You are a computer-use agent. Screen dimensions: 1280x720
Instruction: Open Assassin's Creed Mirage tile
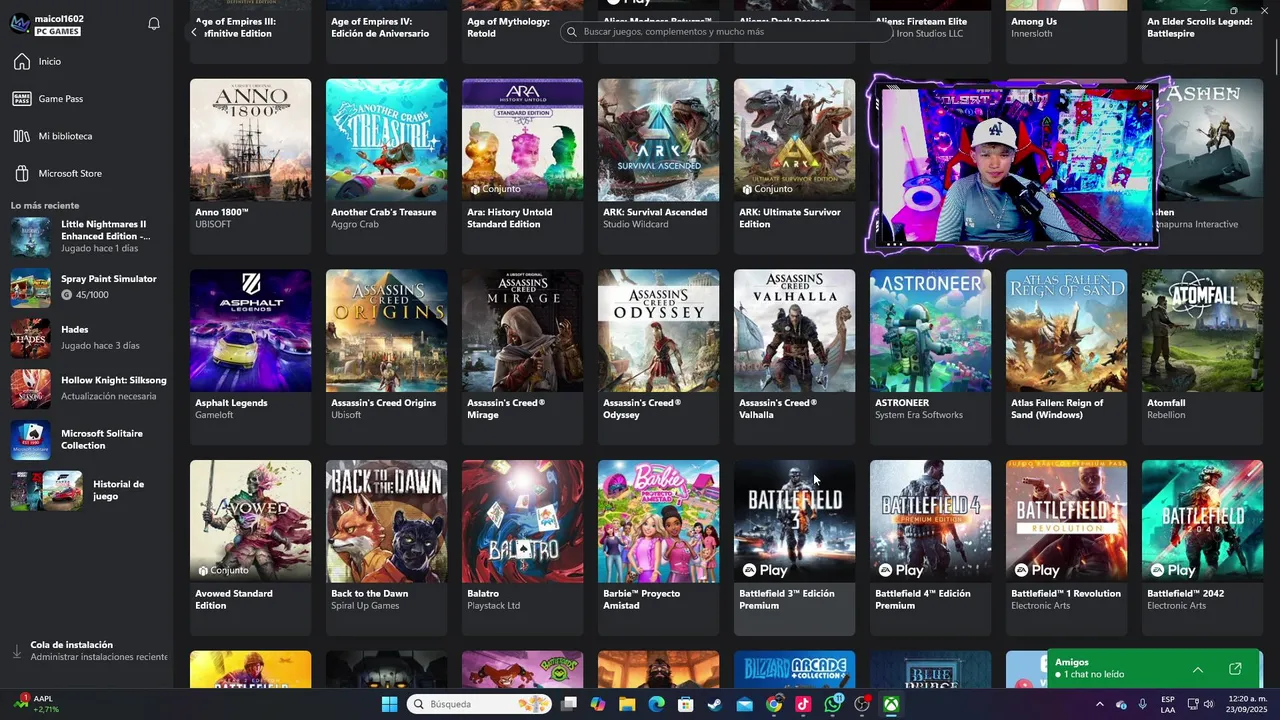pyautogui.click(x=522, y=357)
